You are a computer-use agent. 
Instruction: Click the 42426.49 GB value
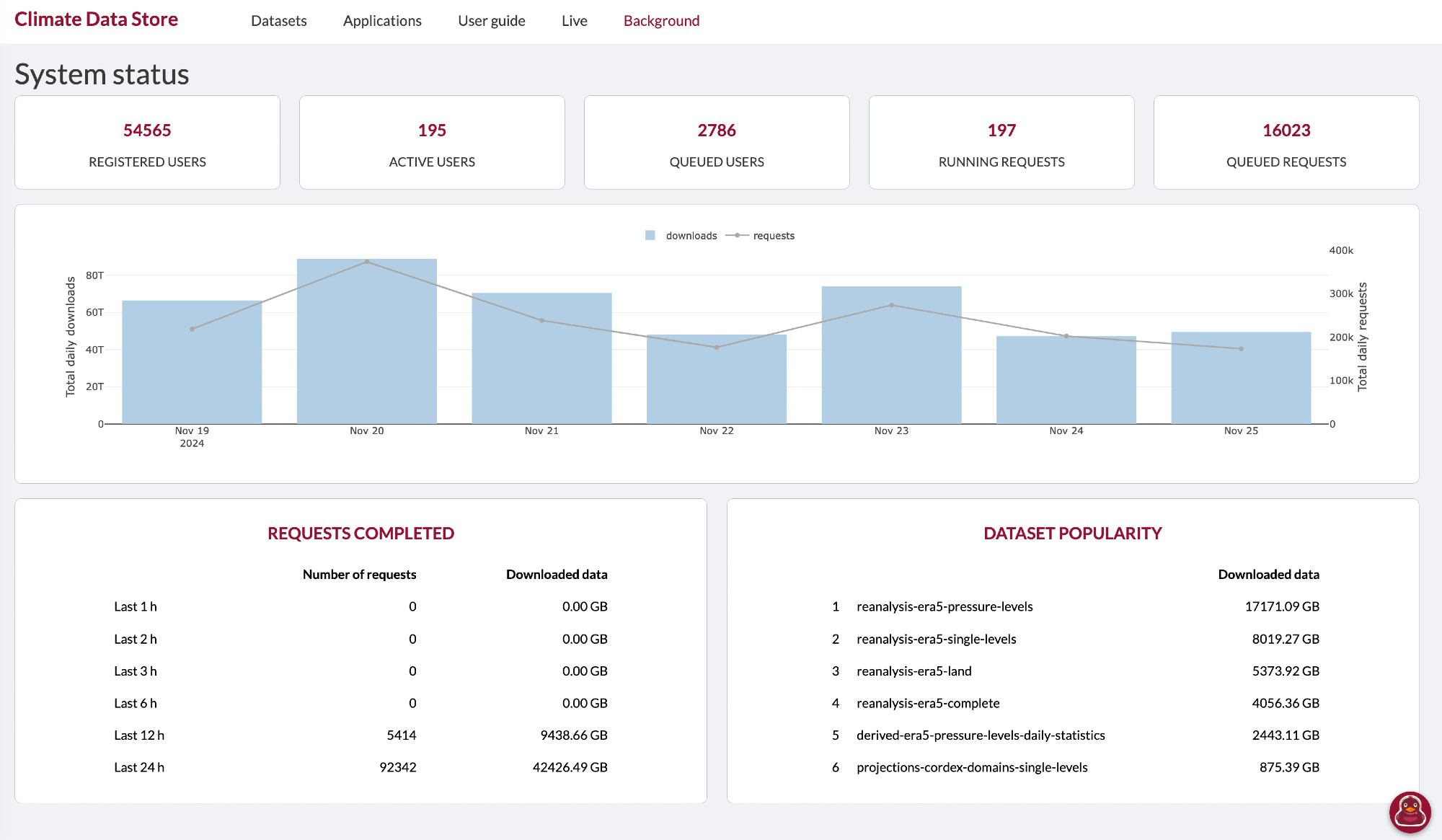[x=570, y=767]
